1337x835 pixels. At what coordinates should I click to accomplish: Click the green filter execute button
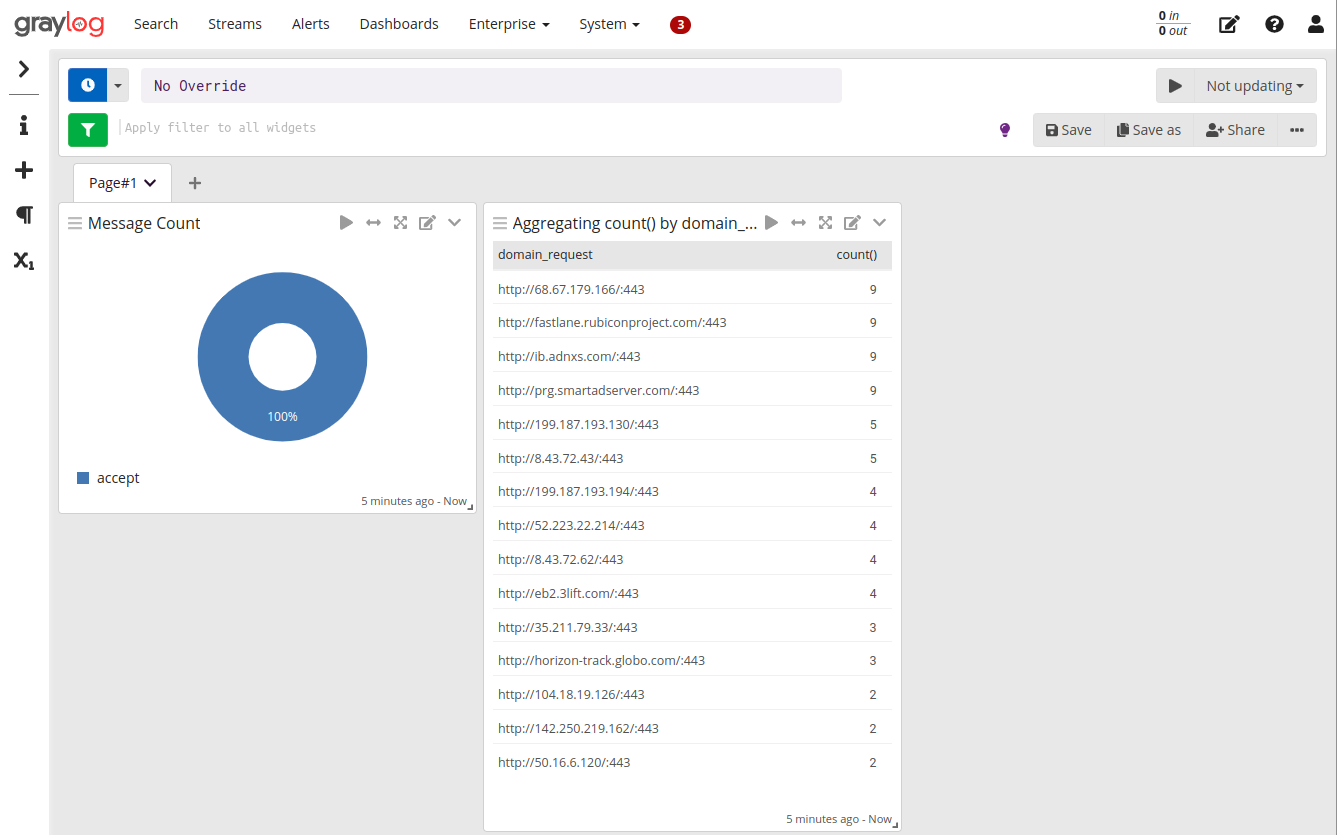pyautogui.click(x=88, y=129)
